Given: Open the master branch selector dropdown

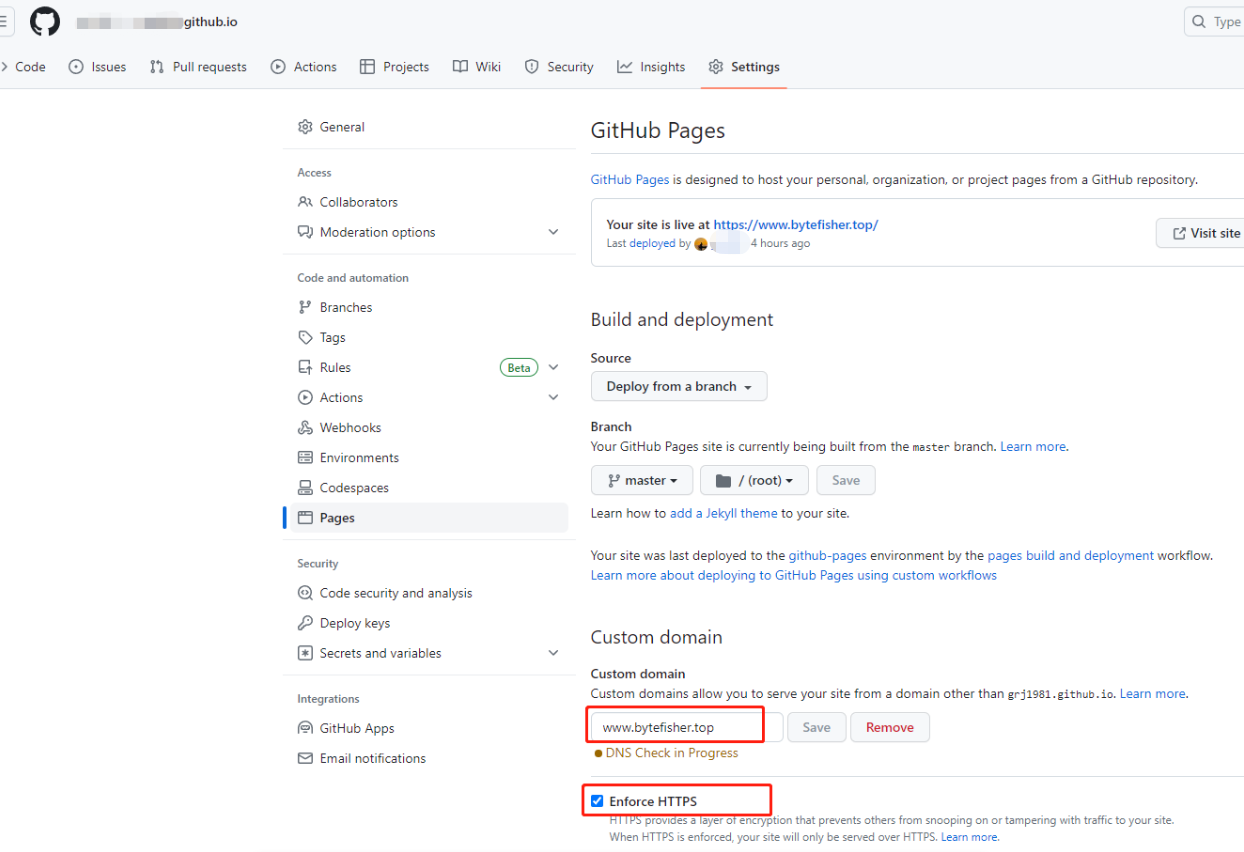Looking at the screenshot, I should click(642, 480).
